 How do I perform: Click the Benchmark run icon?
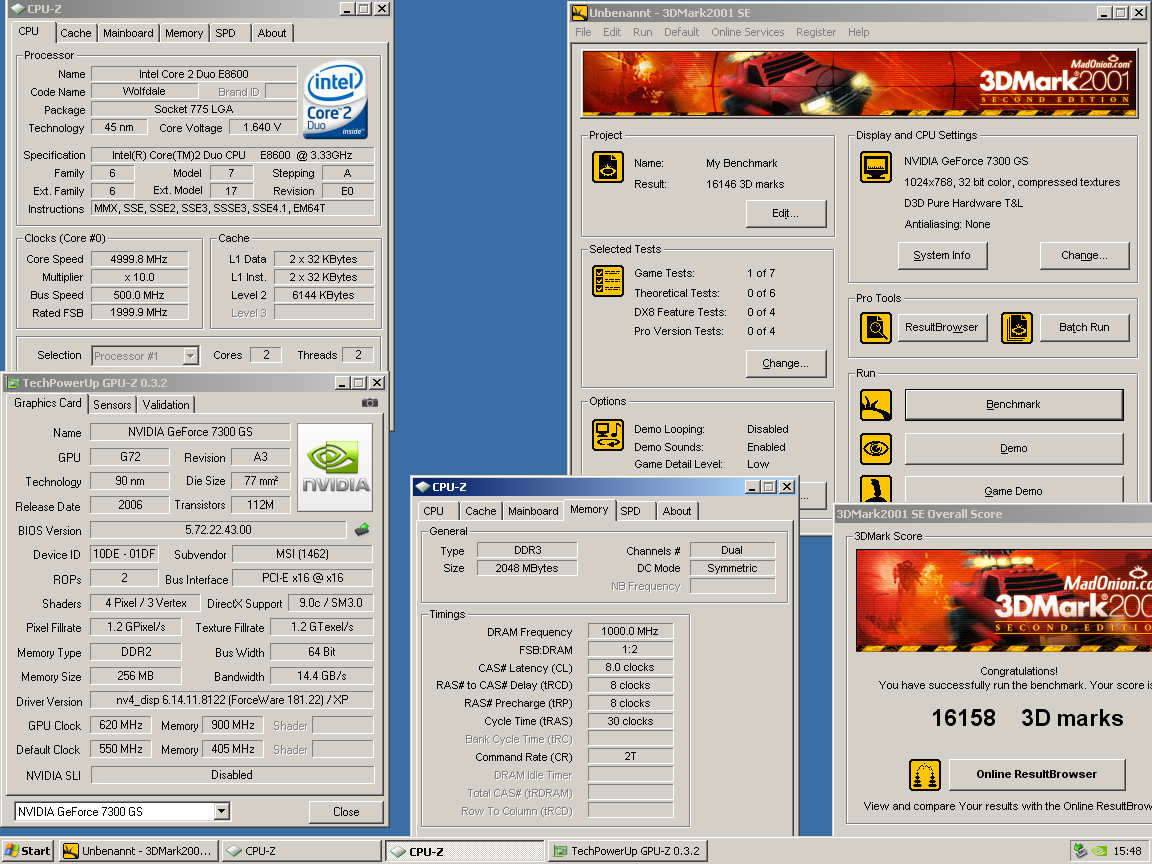point(876,405)
